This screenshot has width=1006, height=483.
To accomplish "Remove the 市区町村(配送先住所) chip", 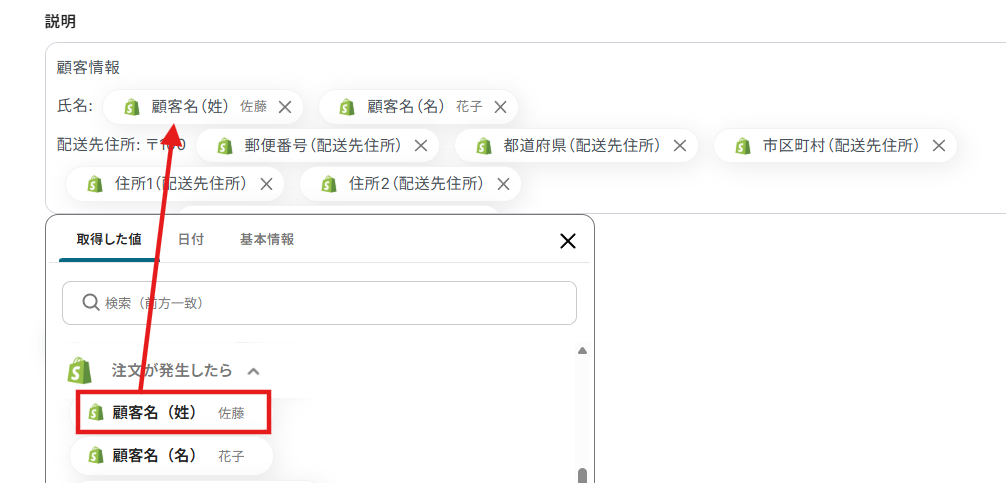I will [939, 146].
